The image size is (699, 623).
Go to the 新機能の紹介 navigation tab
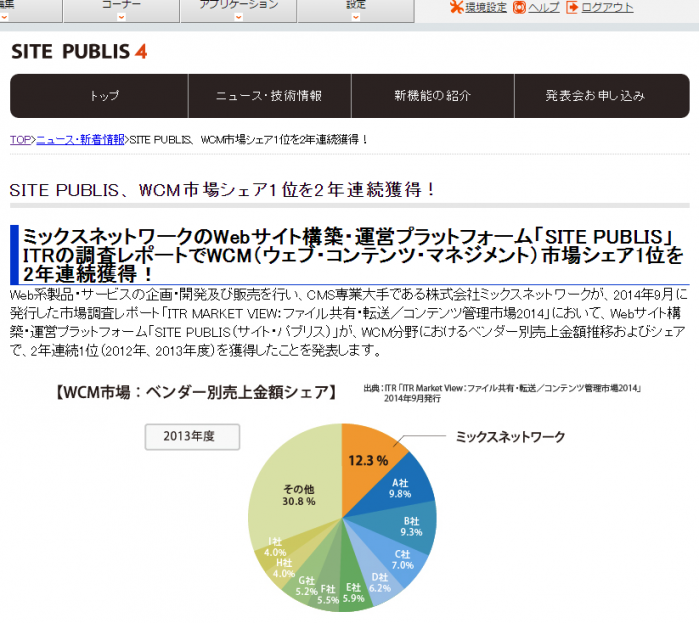click(x=433, y=96)
